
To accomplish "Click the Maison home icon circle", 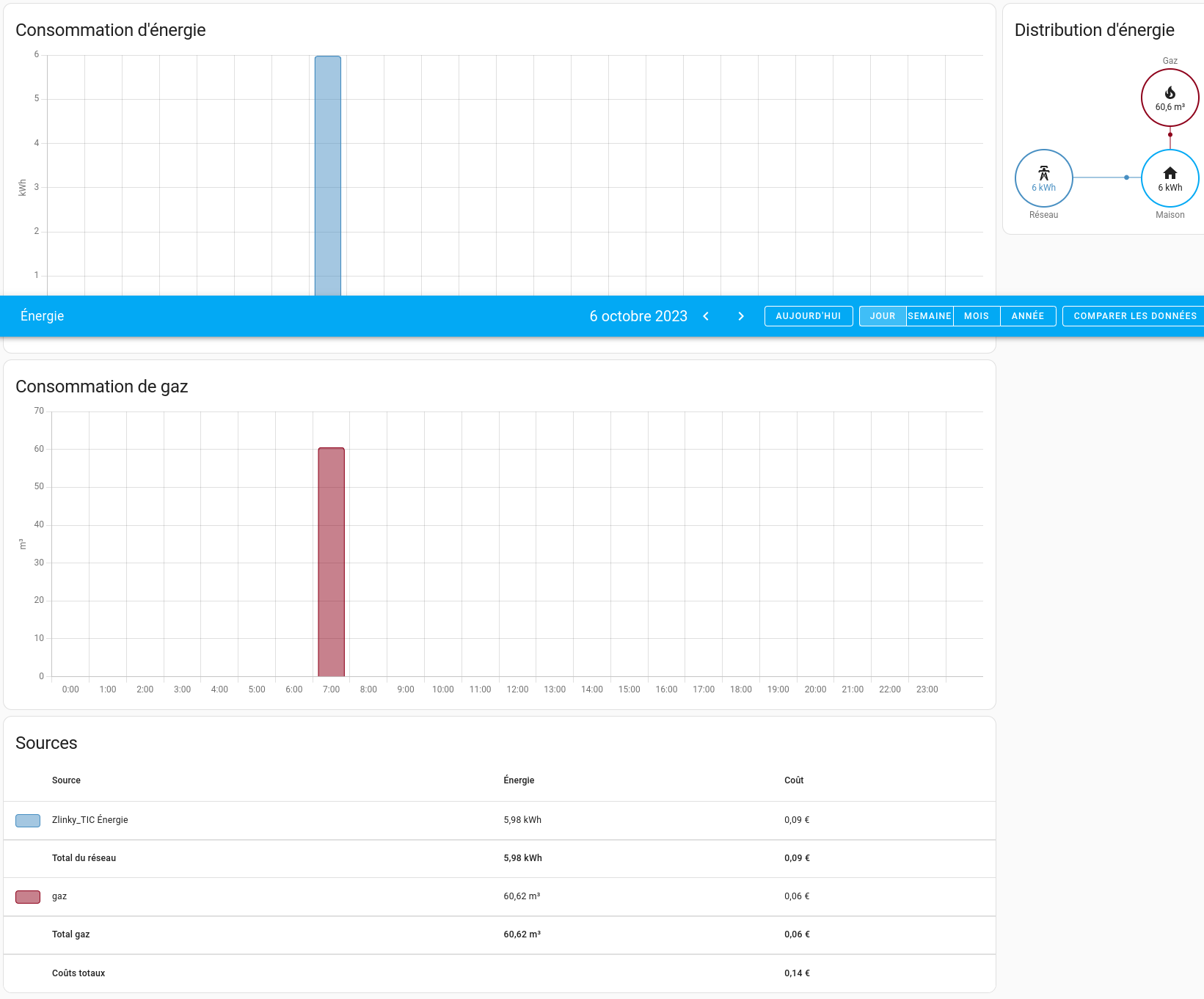I will pyautogui.click(x=1170, y=178).
